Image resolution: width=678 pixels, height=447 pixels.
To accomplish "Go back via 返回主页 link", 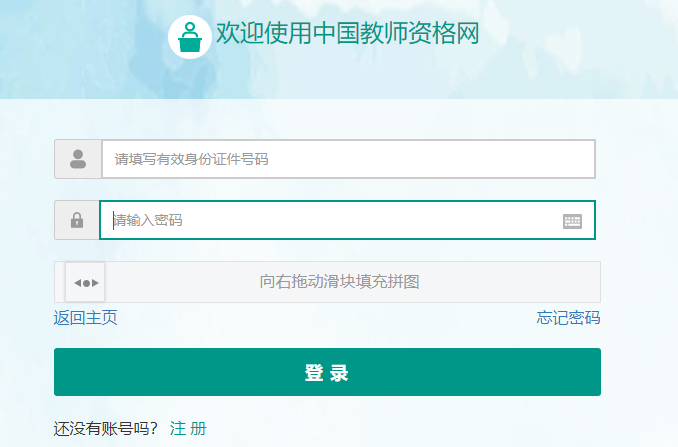I will coord(85,318).
